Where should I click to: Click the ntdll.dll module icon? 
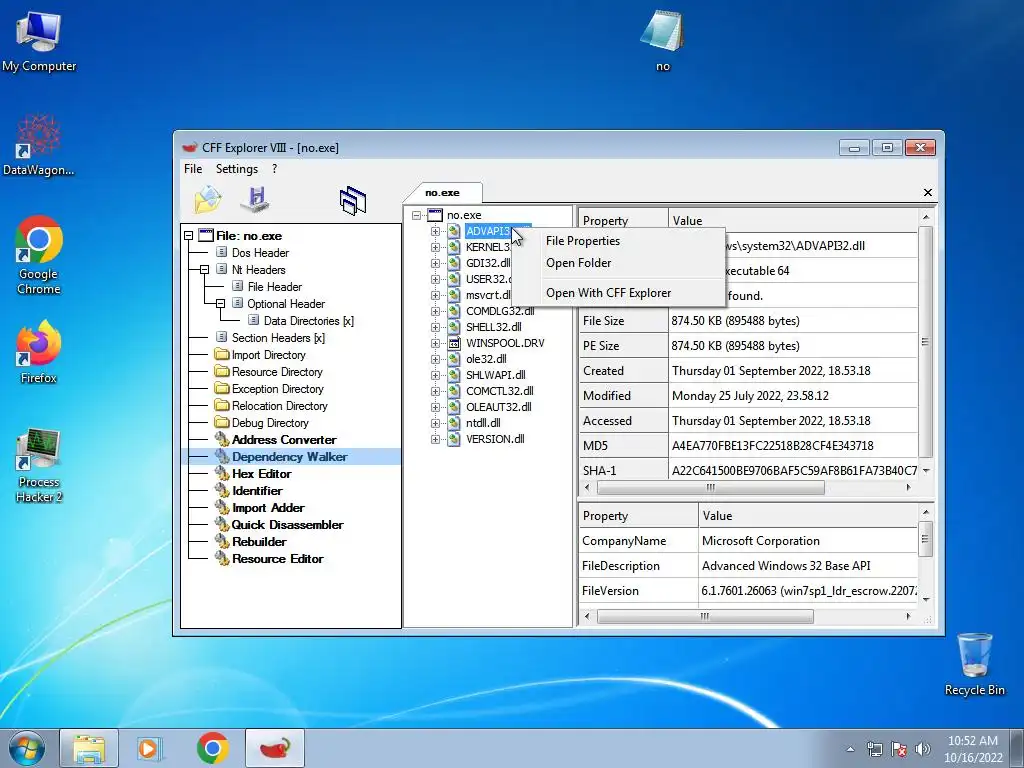[454, 423]
